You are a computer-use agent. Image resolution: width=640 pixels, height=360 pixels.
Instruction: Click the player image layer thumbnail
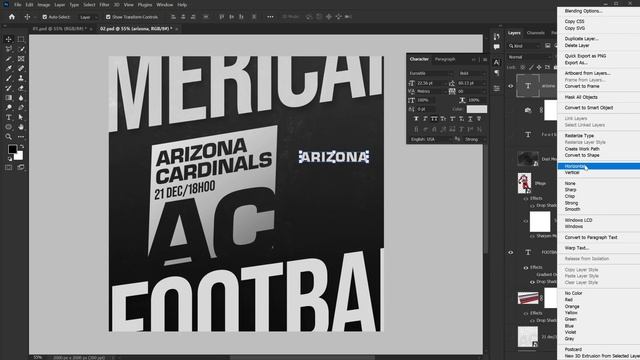(524, 183)
